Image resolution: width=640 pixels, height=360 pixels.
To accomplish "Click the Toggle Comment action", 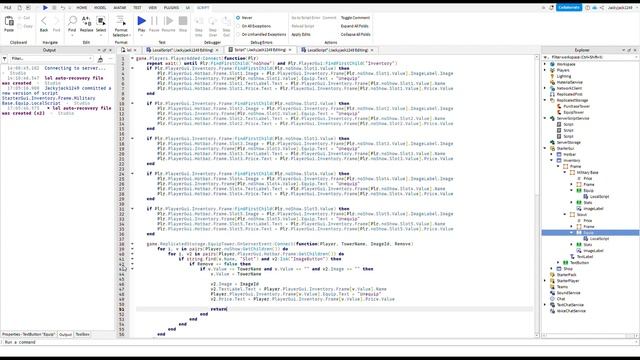I will click(x=355, y=18).
